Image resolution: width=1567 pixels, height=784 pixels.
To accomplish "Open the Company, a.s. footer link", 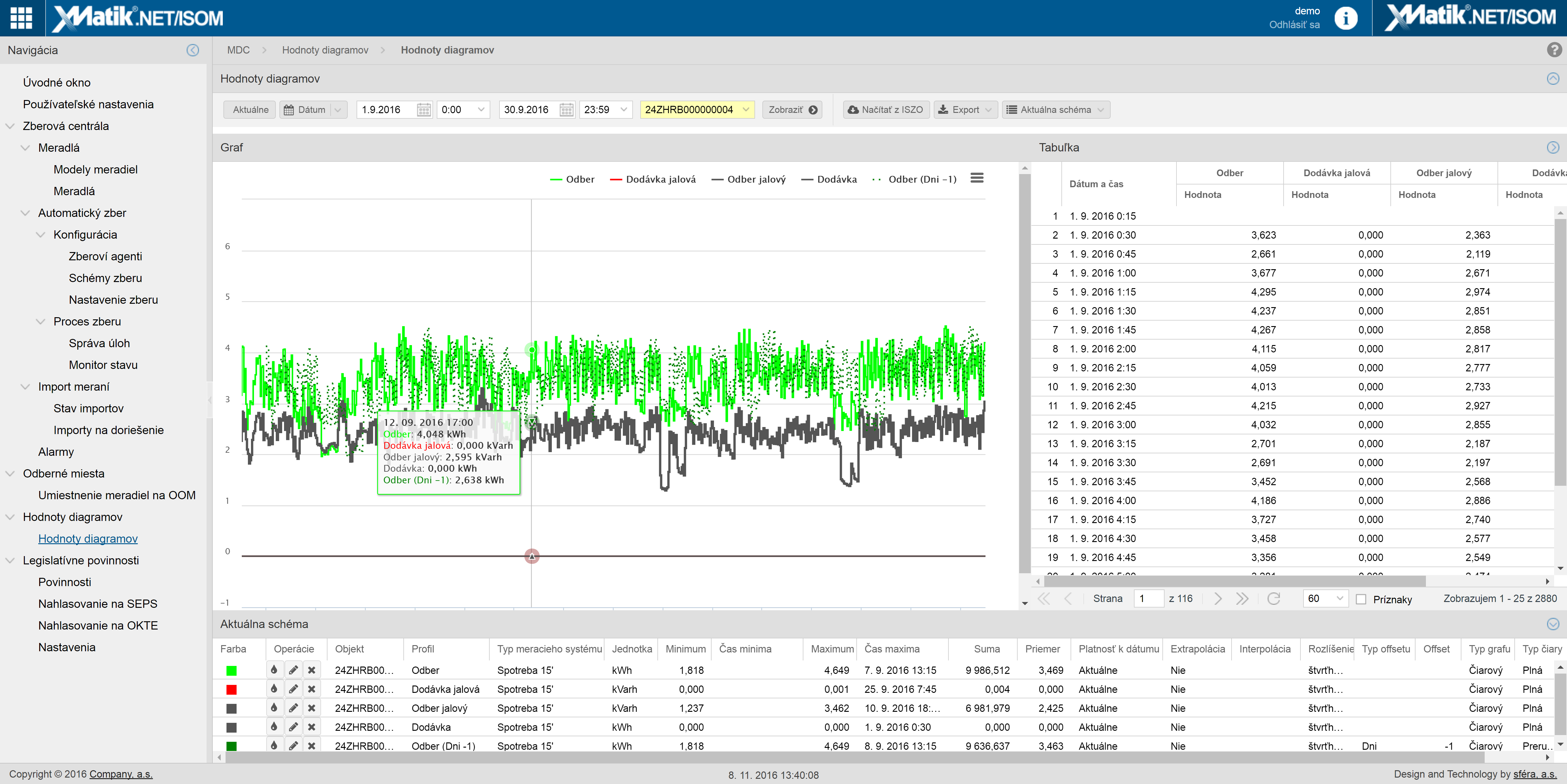I will tap(121, 774).
